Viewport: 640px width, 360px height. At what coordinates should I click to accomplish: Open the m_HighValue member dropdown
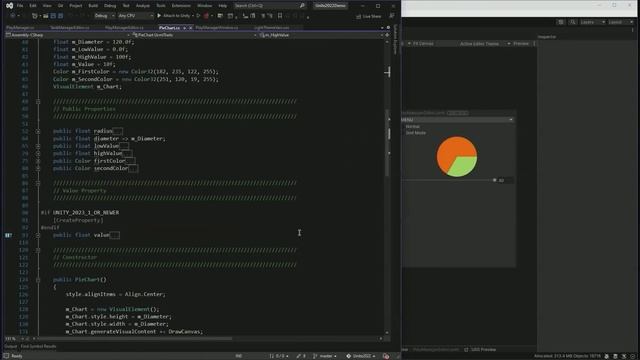tap(321, 35)
